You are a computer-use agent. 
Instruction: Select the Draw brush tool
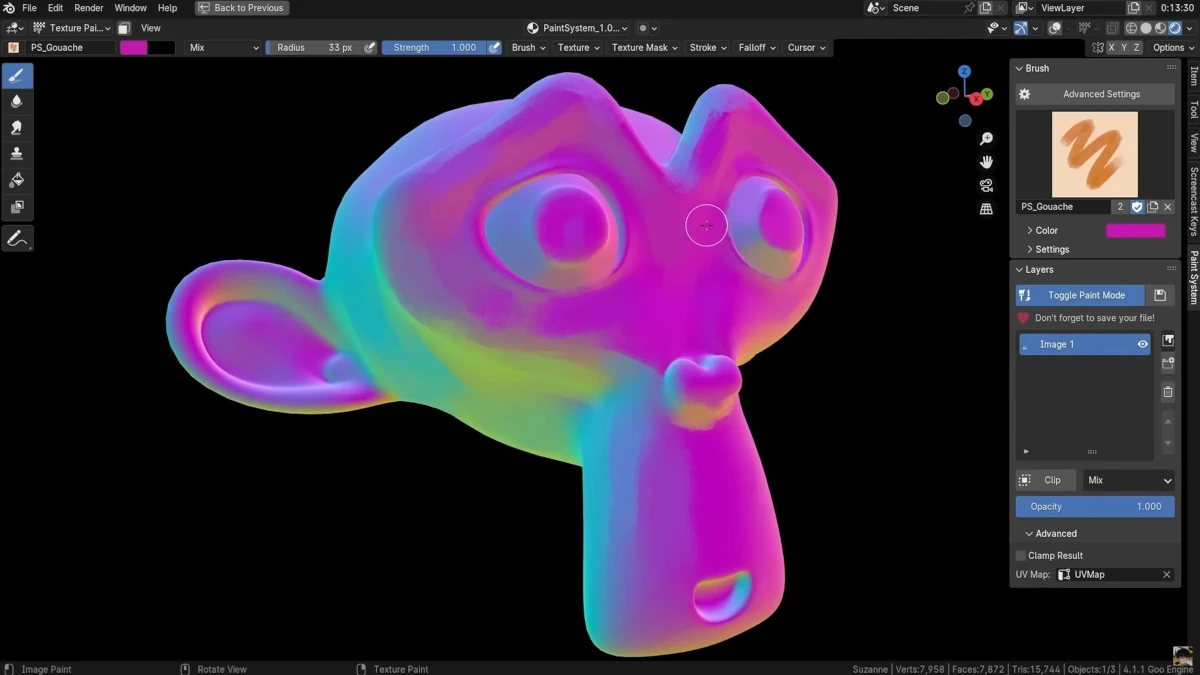coord(17,75)
